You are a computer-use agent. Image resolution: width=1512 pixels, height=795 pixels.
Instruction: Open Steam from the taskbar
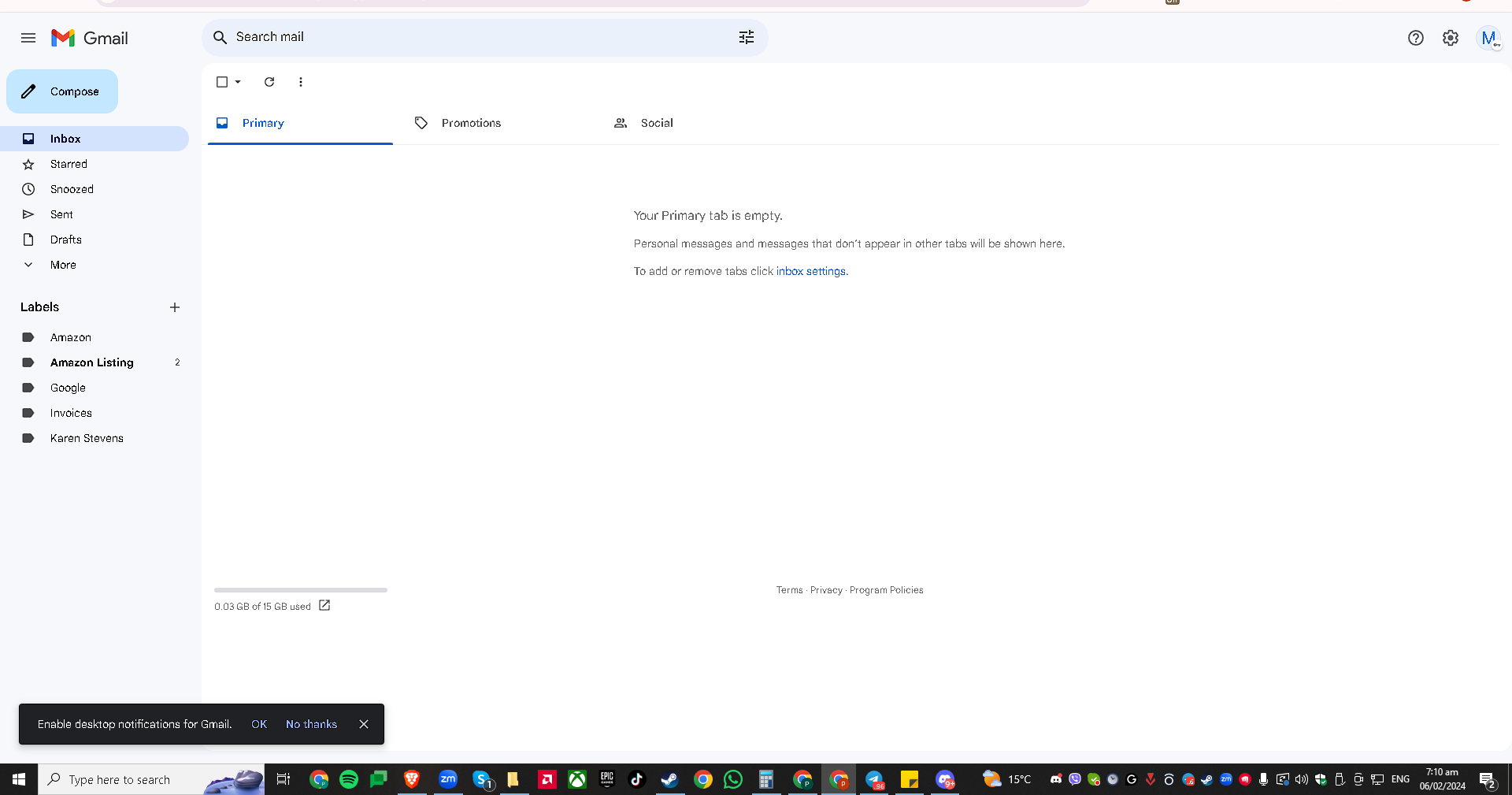click(669, 779)
